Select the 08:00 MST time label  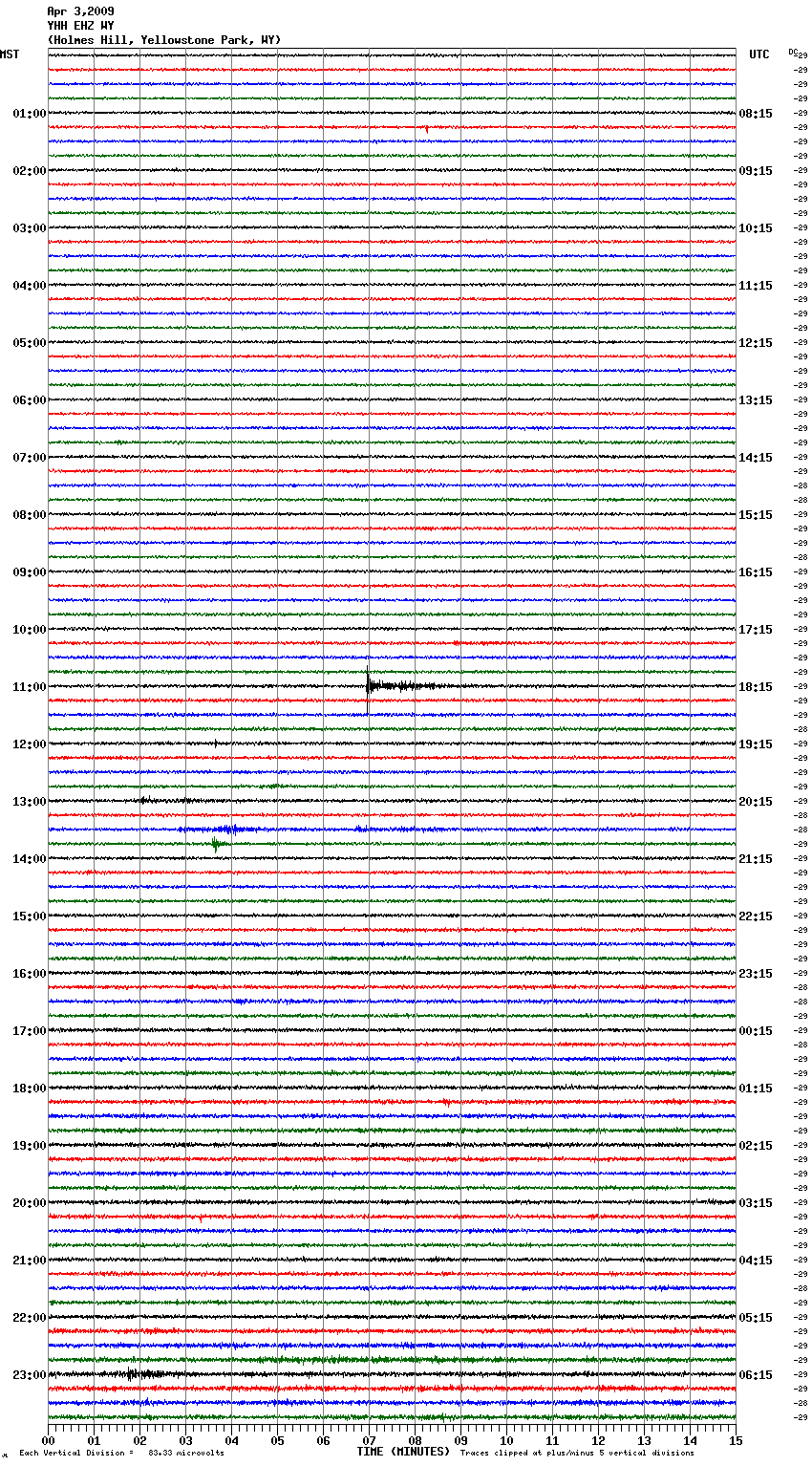(30, 515)
